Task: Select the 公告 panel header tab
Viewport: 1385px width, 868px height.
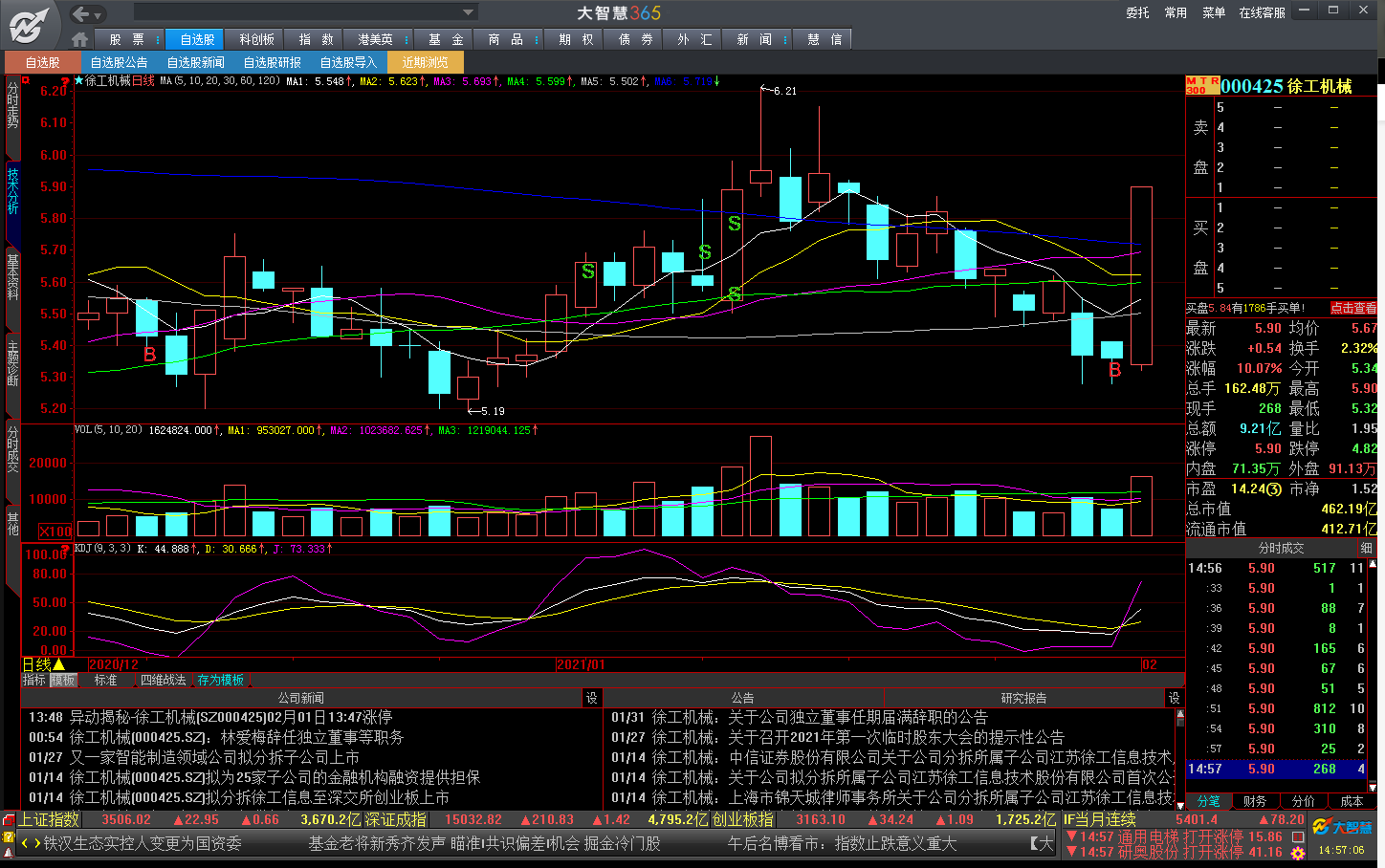Action: pyautogui.click(x=742, y=698)
